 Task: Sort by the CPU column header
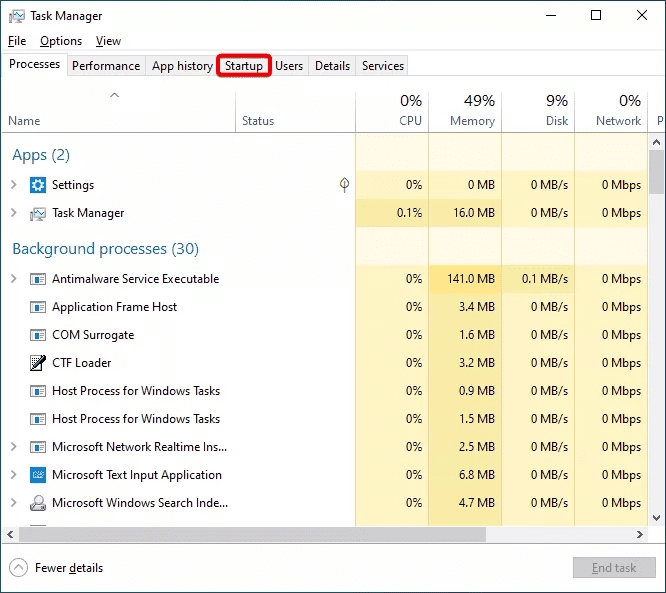click(392, 113)
